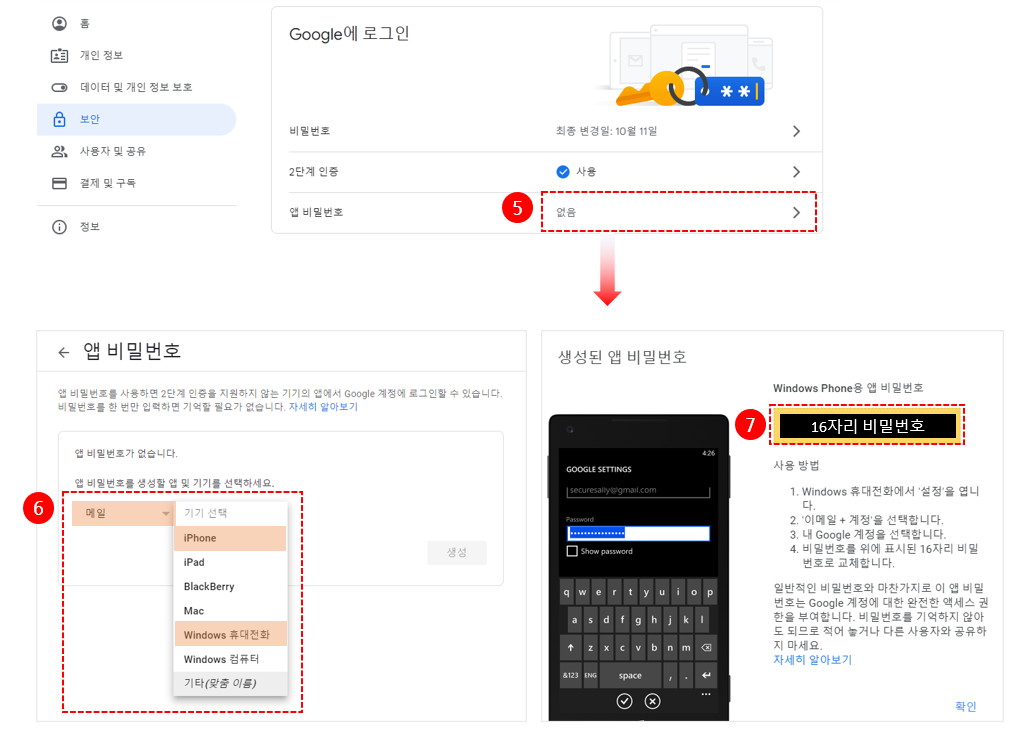Click the phone Password input field
1024x734 pixels.
(638, 534)
